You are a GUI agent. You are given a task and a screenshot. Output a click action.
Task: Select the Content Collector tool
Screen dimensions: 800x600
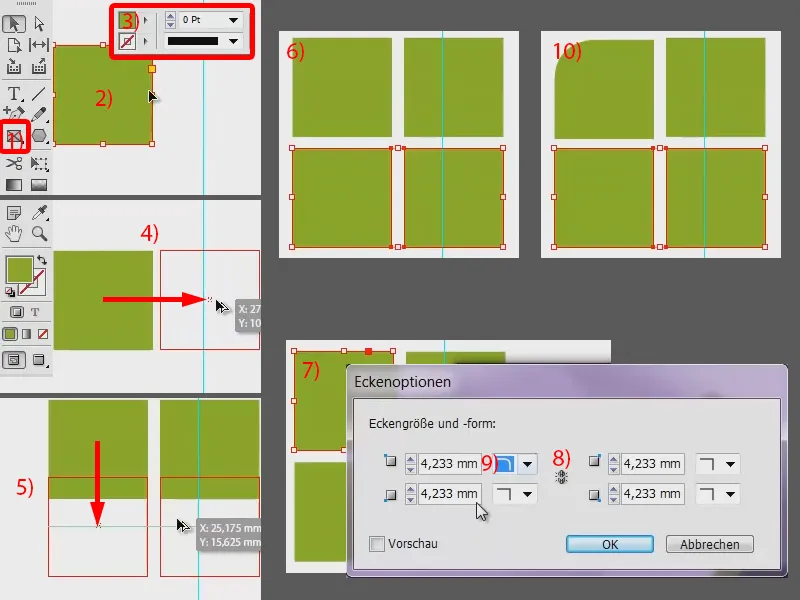tap(14, 67)
